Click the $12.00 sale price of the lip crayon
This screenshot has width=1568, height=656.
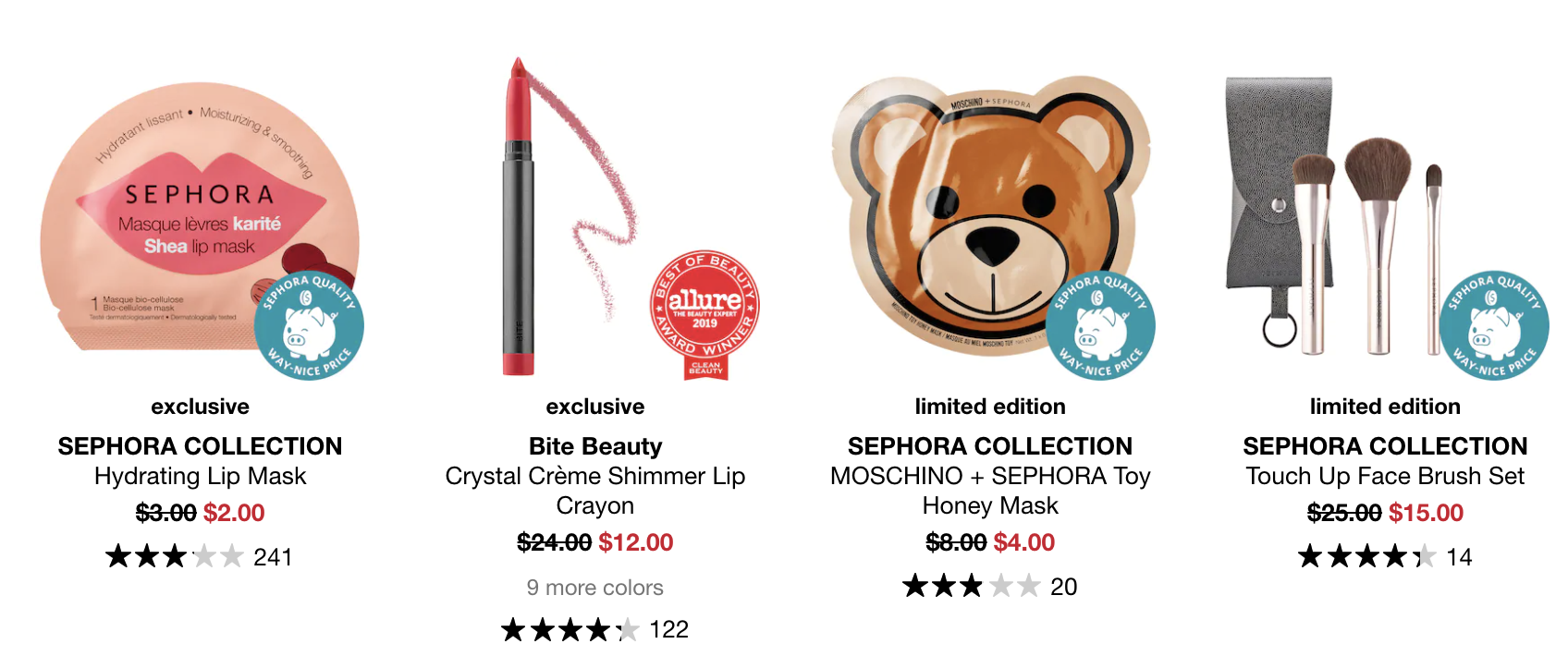click(635, 542)
